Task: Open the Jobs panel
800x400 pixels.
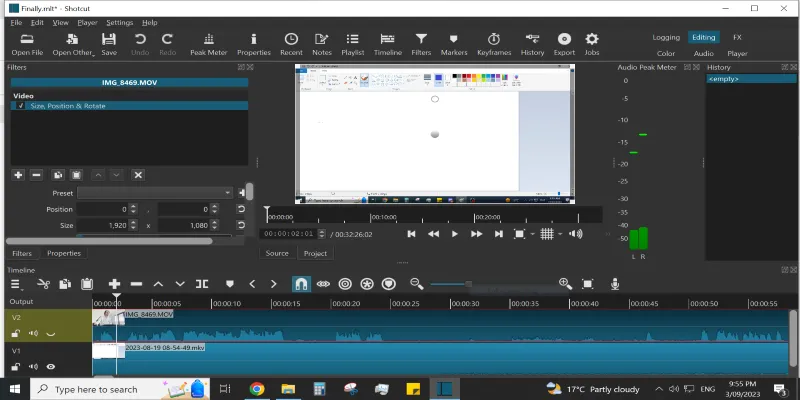Action: point(591,44)
